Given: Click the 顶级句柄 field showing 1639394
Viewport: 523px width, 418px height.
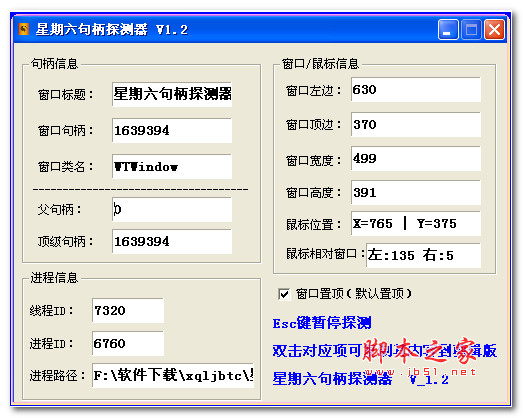Looking at the screenshot, I should [x=172, y=242].
